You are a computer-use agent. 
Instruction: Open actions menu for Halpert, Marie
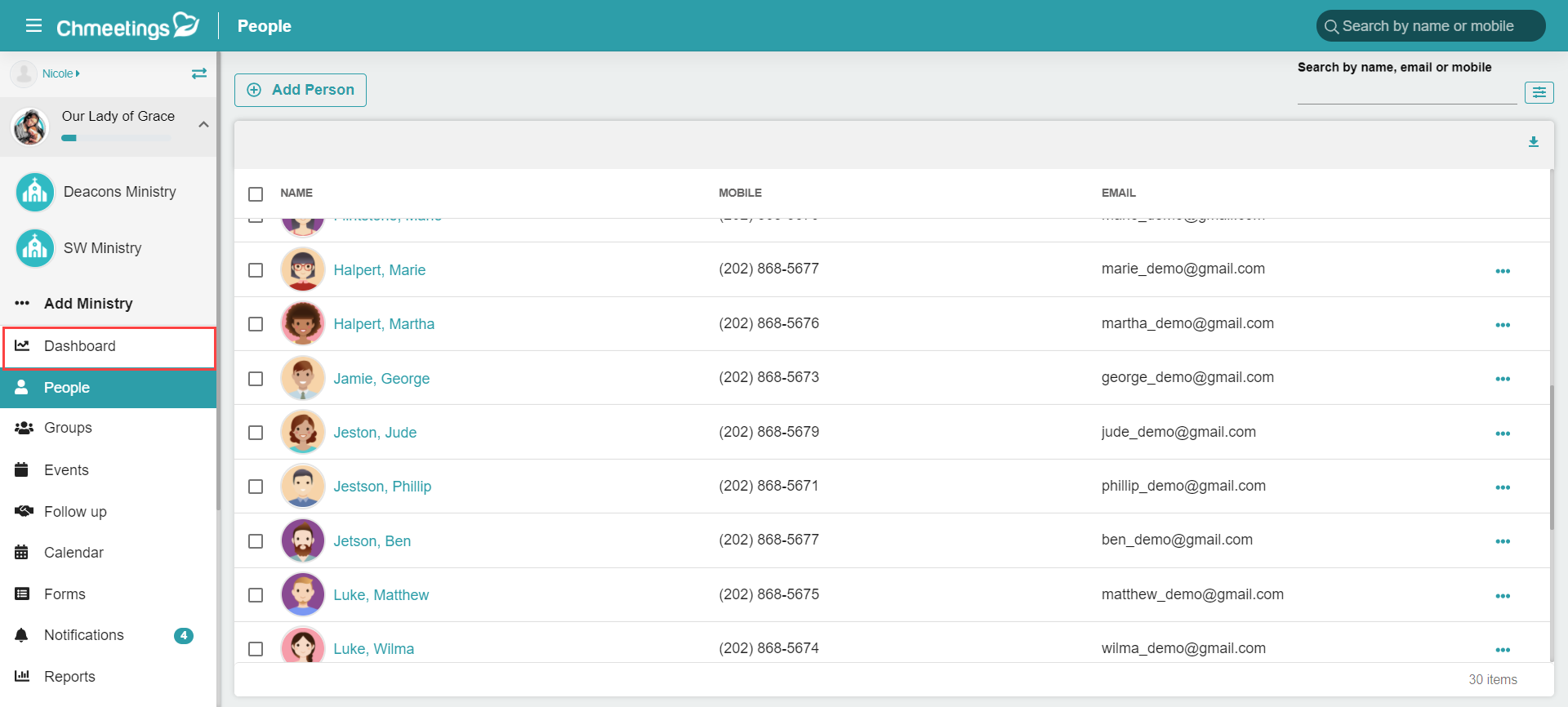pos(1503,271)
